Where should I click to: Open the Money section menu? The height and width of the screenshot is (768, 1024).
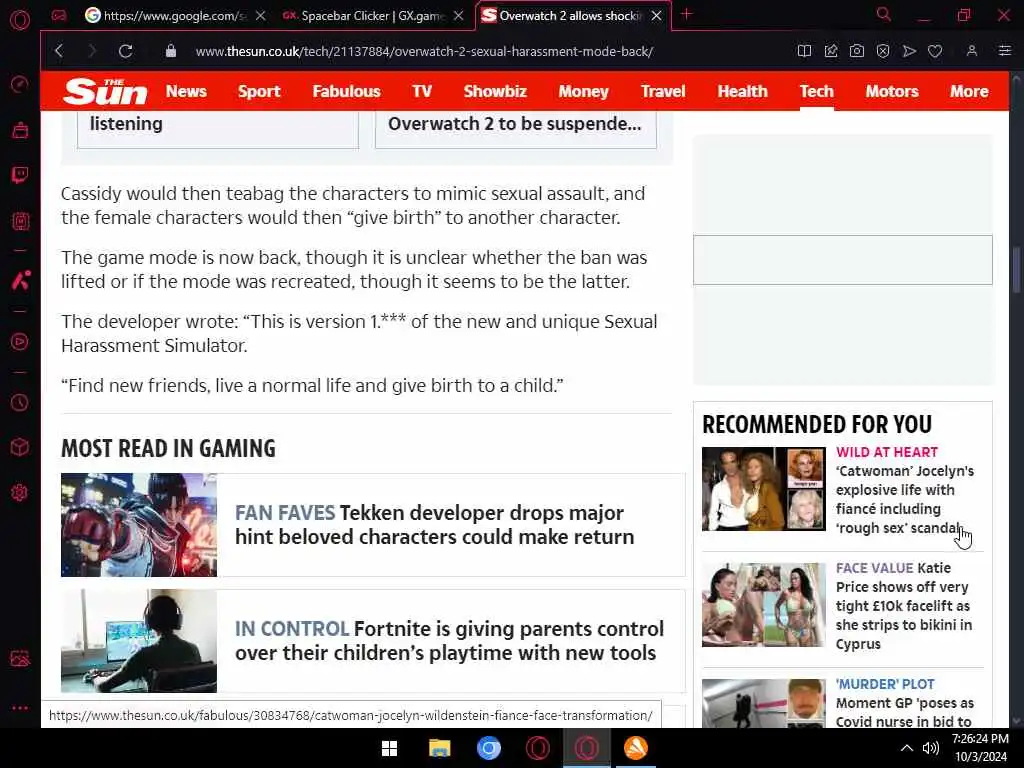[583, 91]
